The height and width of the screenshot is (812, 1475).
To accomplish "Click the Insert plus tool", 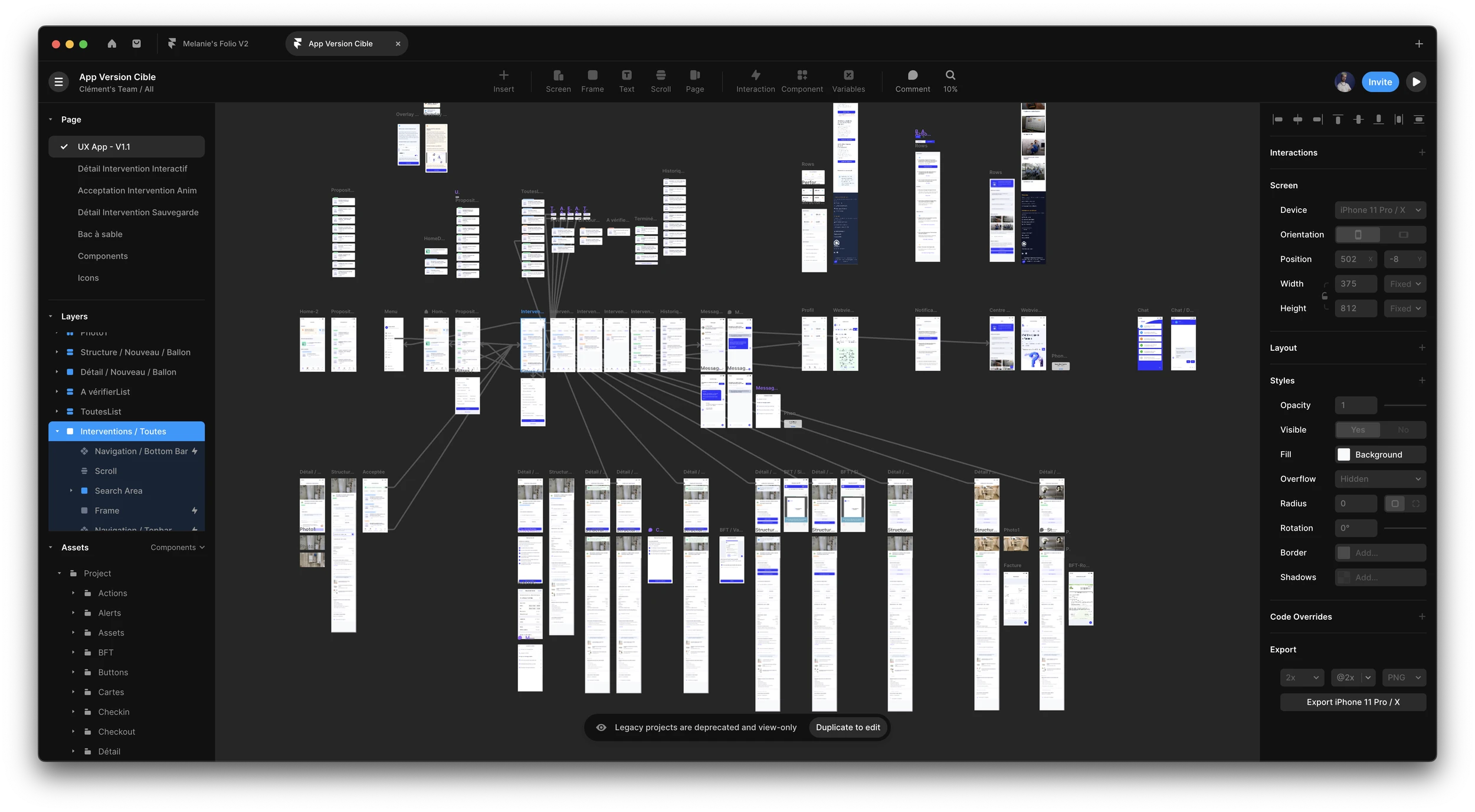I will (x=503, y=81).
